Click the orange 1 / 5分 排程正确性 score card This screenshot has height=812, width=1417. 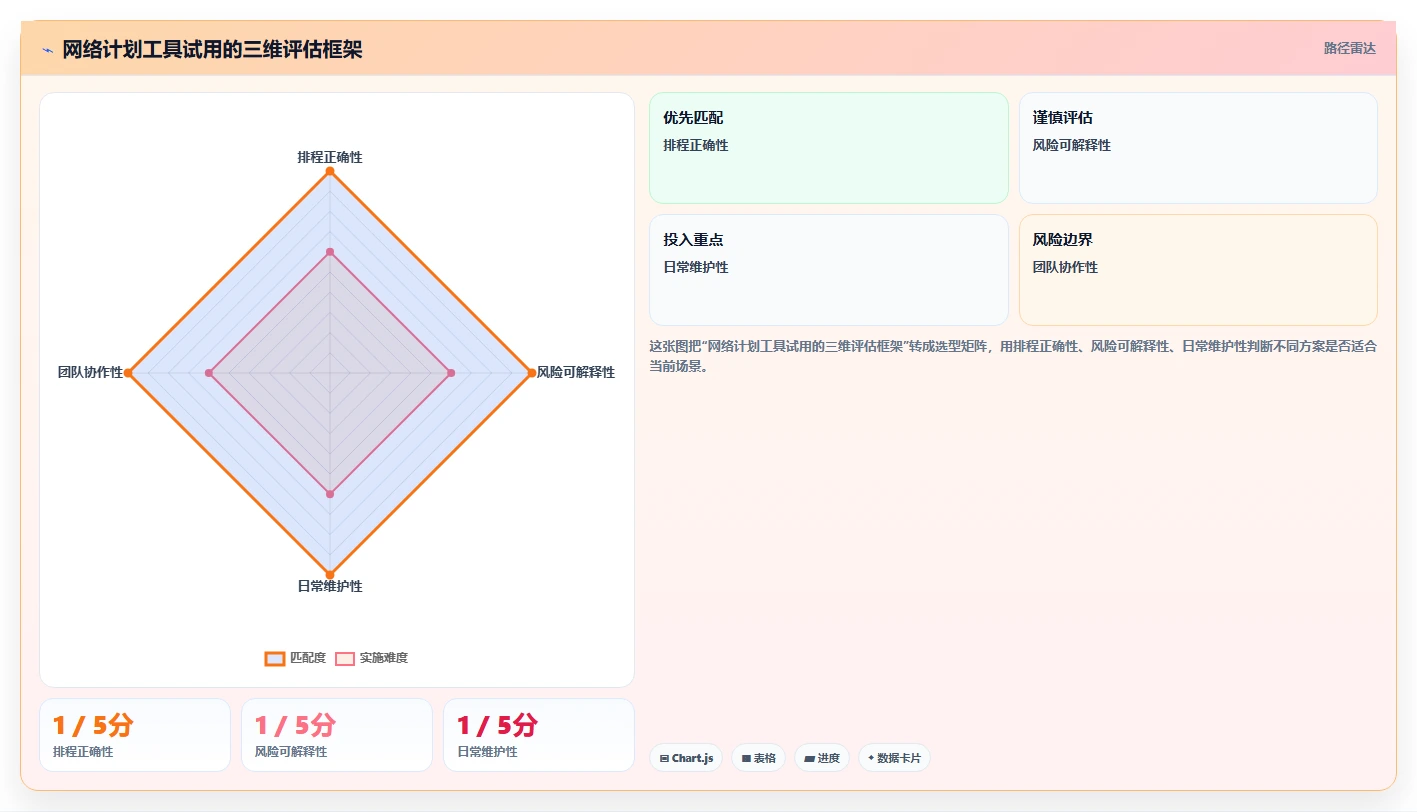(x=135, y=735)
